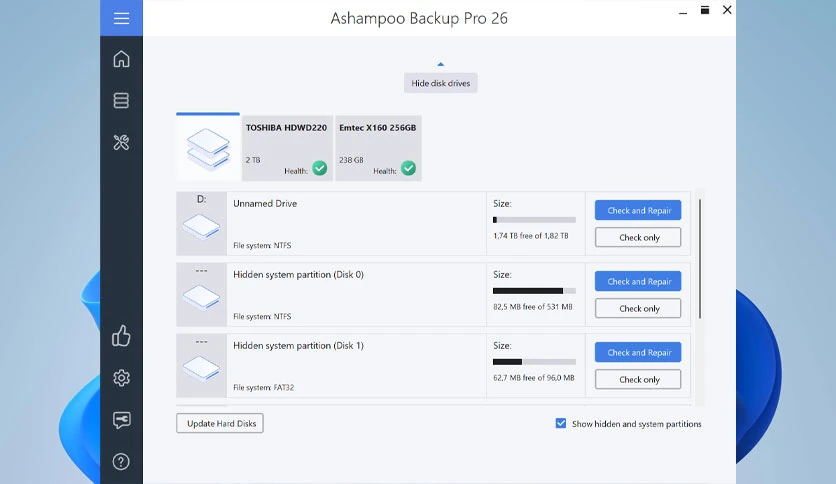
Task: Select the Unnamed Drive text
Action: click(x=265, y=204)
